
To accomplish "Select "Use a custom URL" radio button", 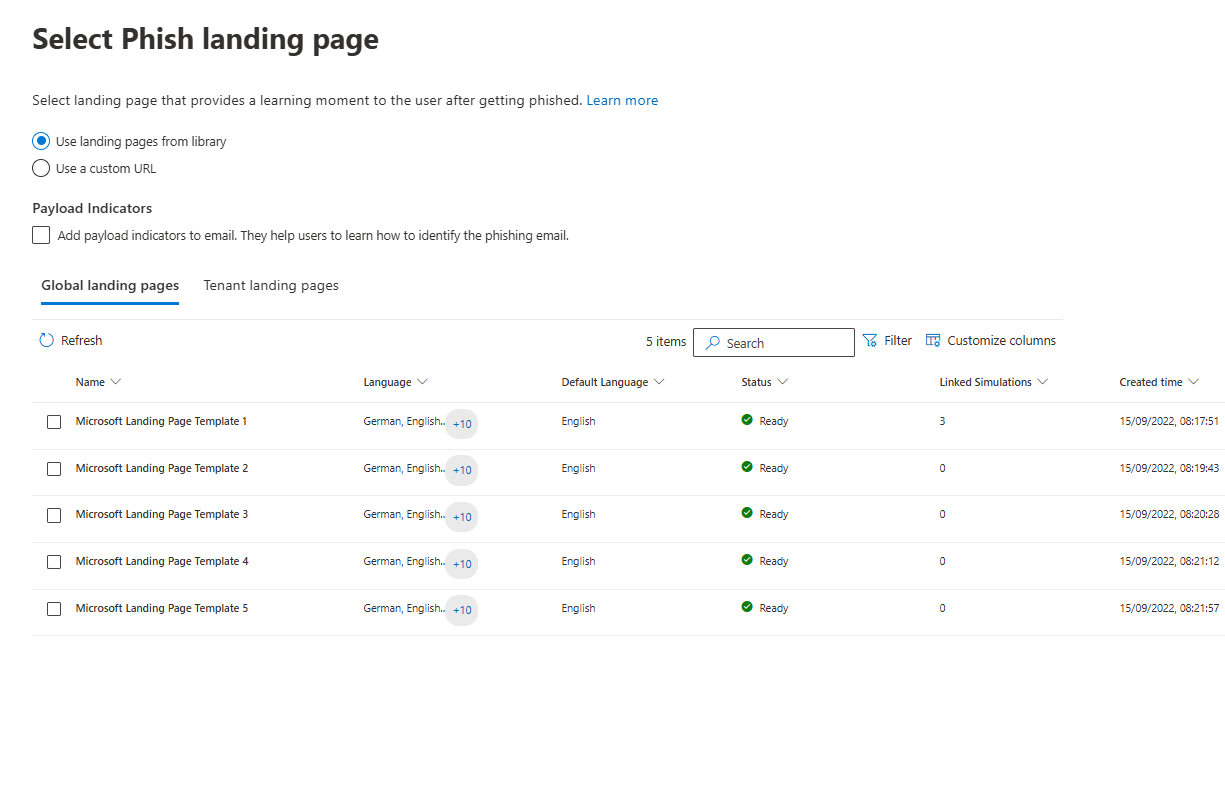I will 41,168.
